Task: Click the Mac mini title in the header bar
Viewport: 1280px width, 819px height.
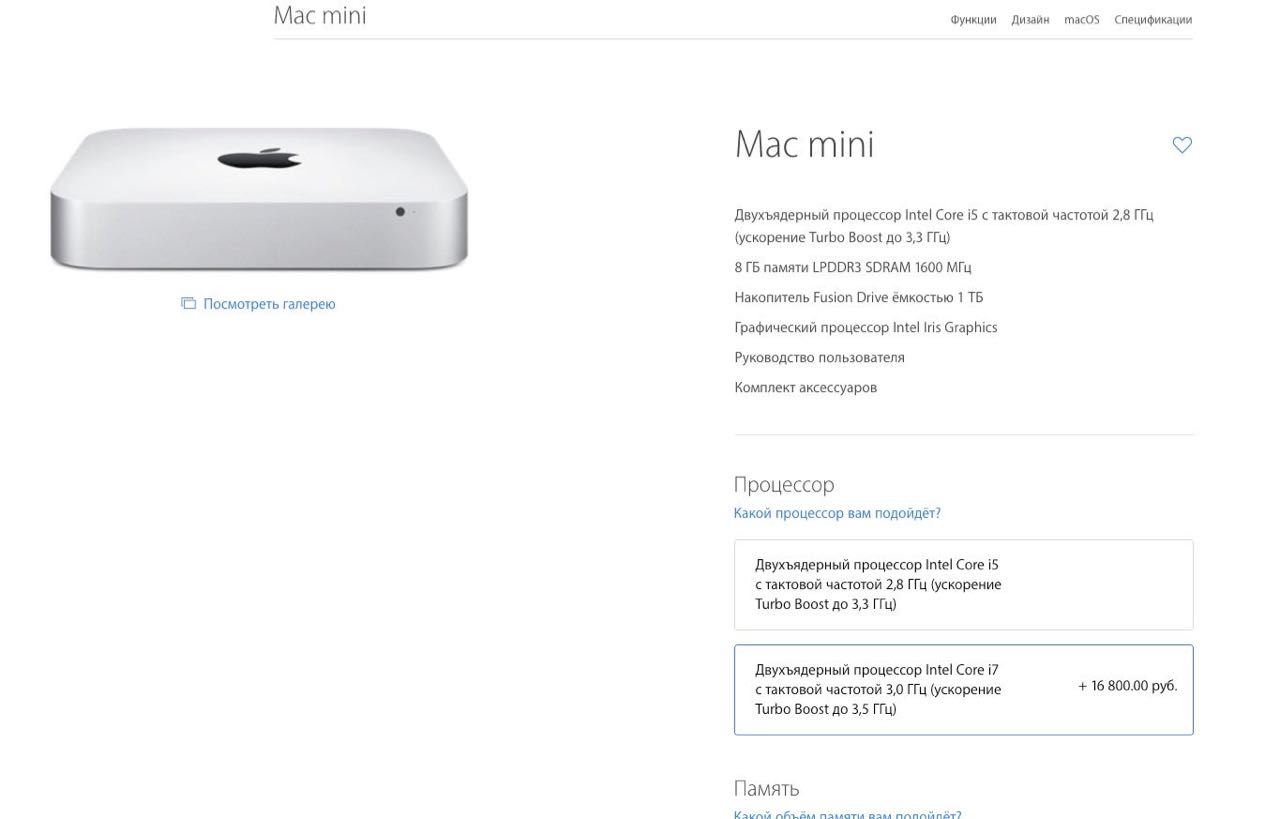Action: tap(320, 15)
